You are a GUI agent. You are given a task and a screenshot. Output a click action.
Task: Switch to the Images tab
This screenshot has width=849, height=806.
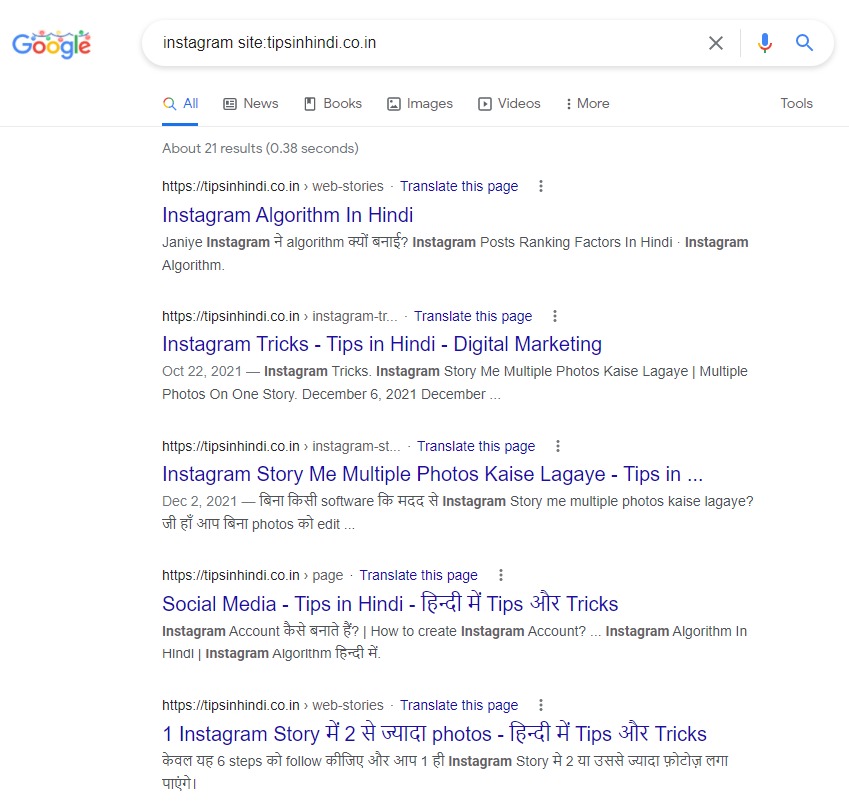coord(420,103)
